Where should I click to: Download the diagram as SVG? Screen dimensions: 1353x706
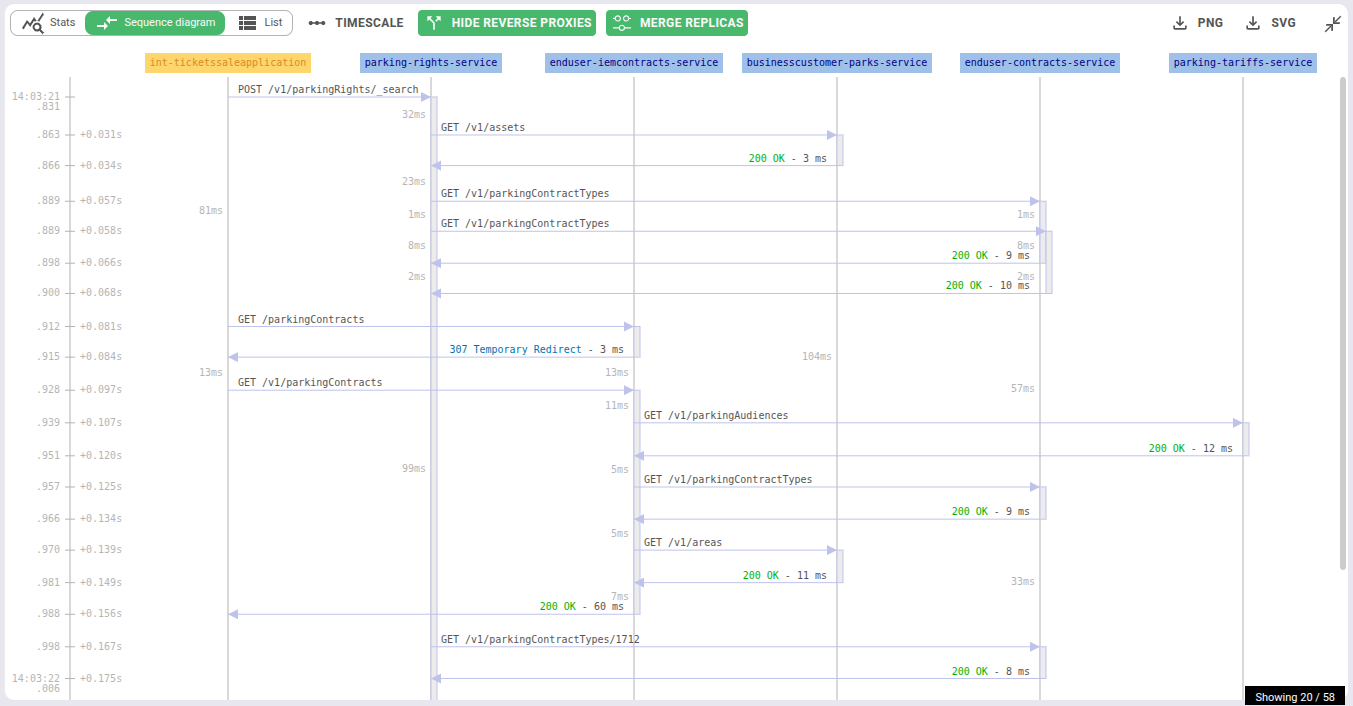(x=1270, y=23)
